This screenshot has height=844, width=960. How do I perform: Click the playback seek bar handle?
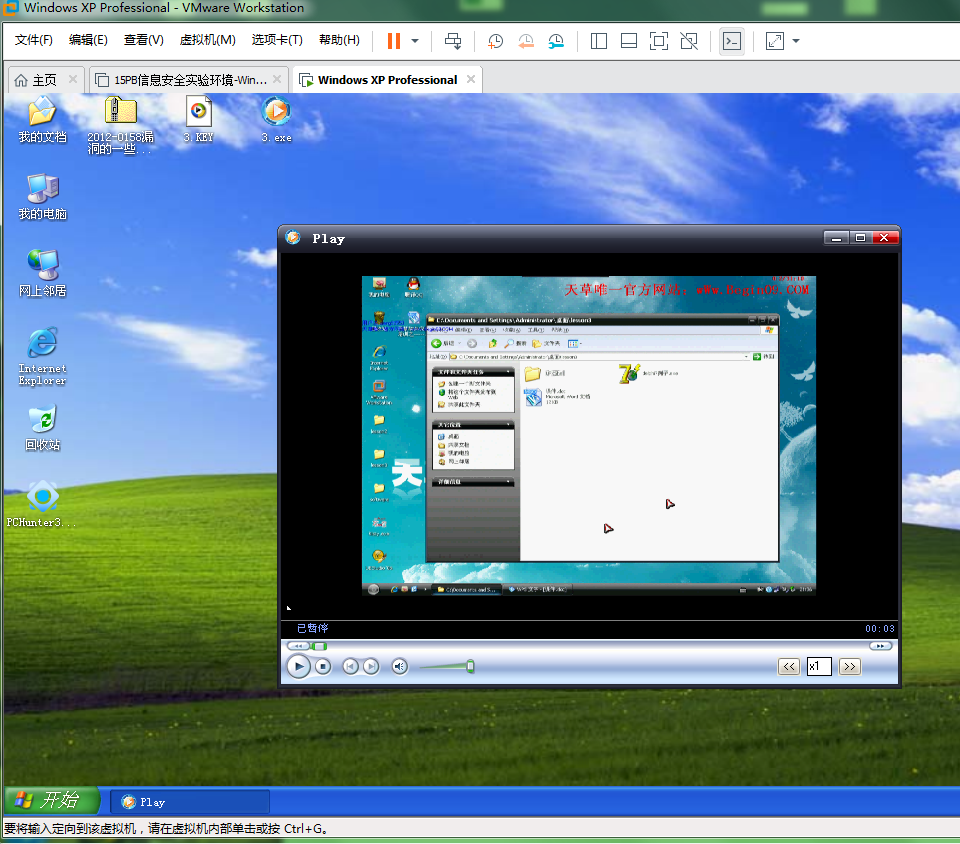319,646
